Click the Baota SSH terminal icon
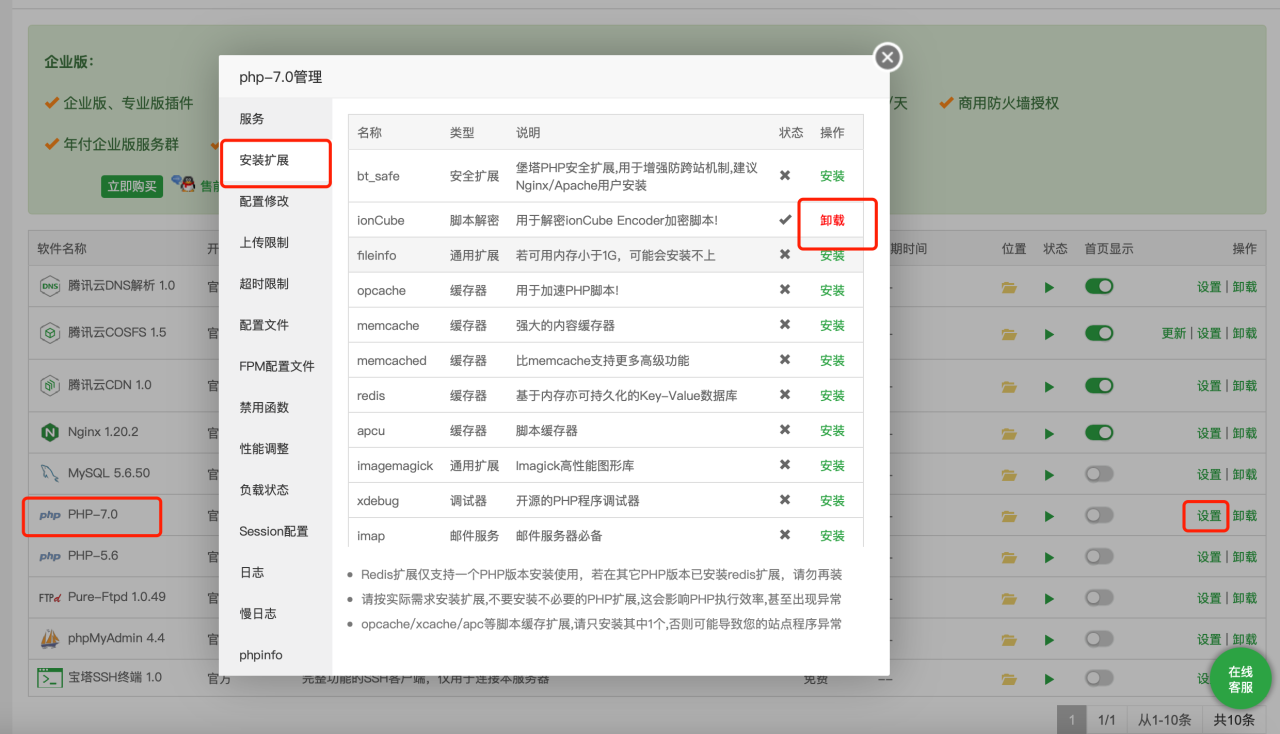This screenshot has width=1280, height=734. tap(49, 678)
